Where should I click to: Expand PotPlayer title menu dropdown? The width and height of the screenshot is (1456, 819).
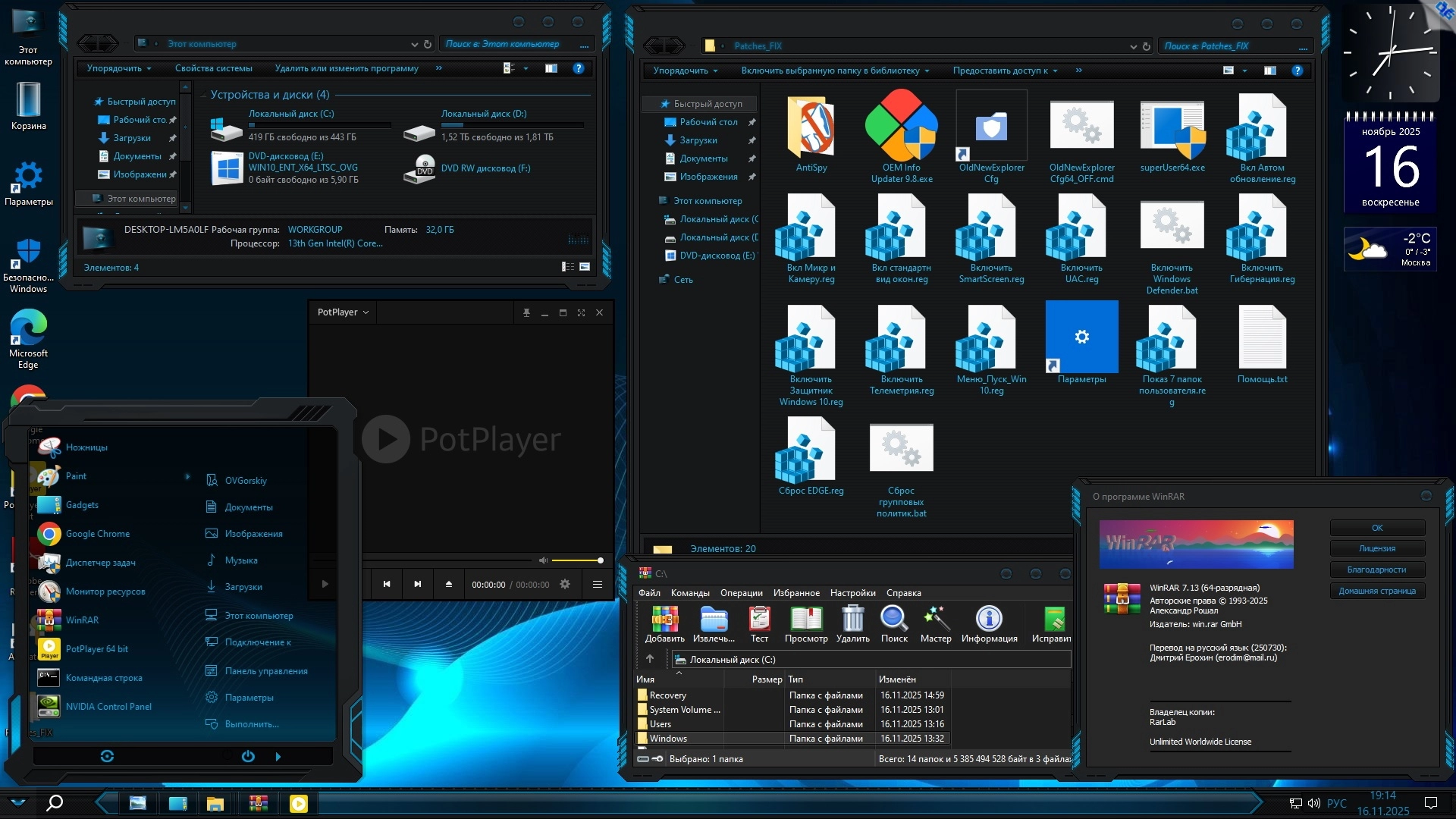click(366, 312)
